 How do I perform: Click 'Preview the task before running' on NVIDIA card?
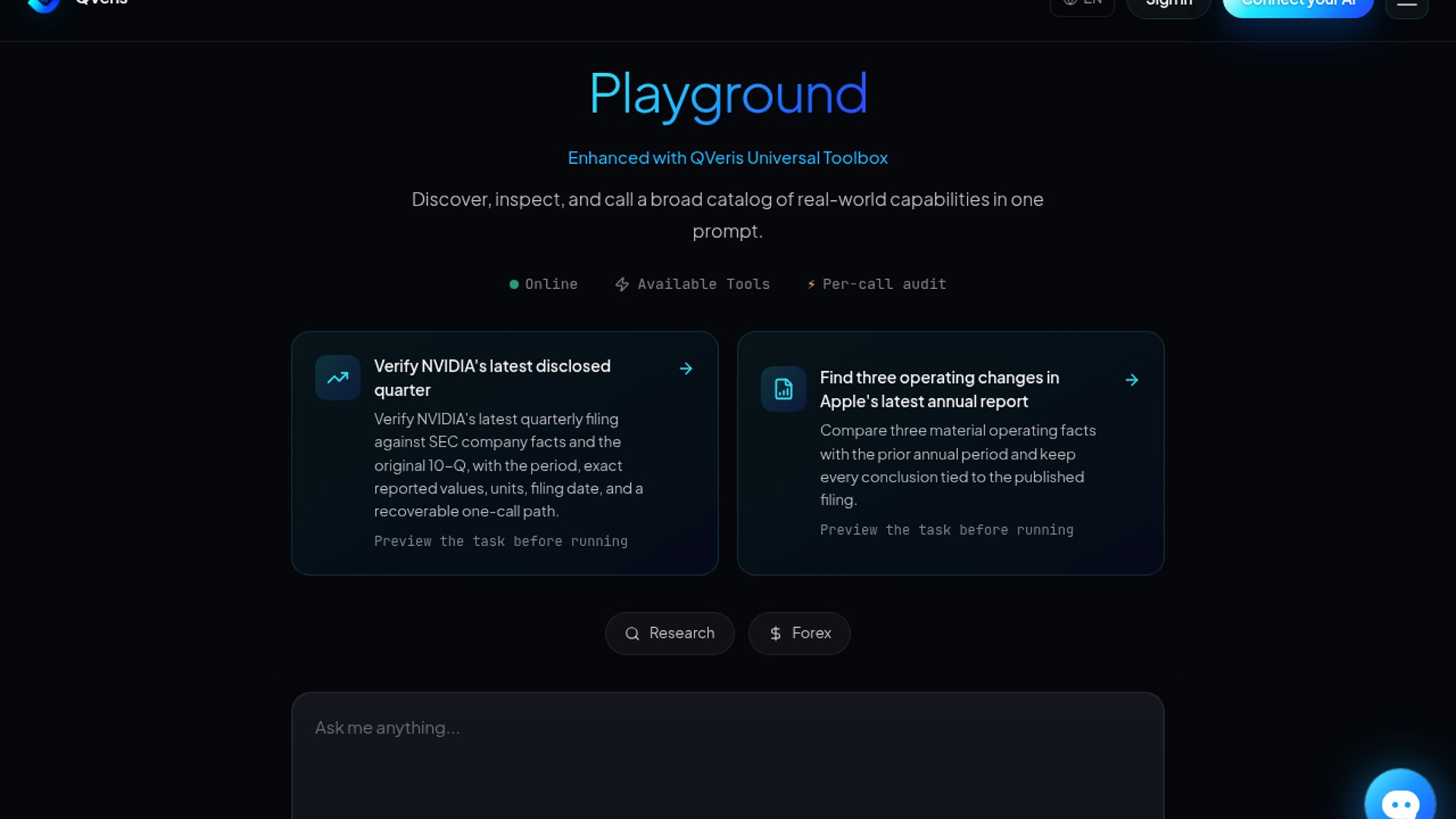pos(500,541)
